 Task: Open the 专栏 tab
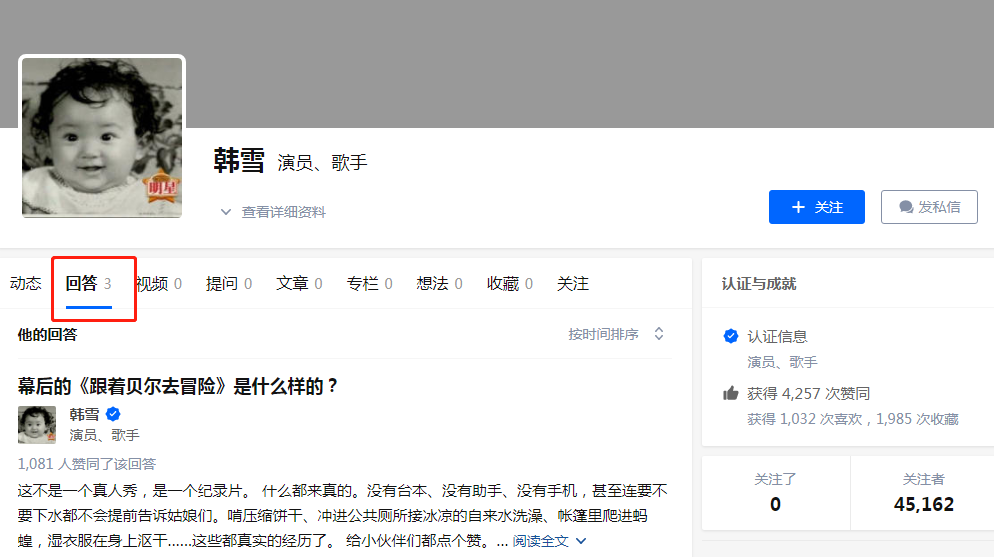[369, 284]
